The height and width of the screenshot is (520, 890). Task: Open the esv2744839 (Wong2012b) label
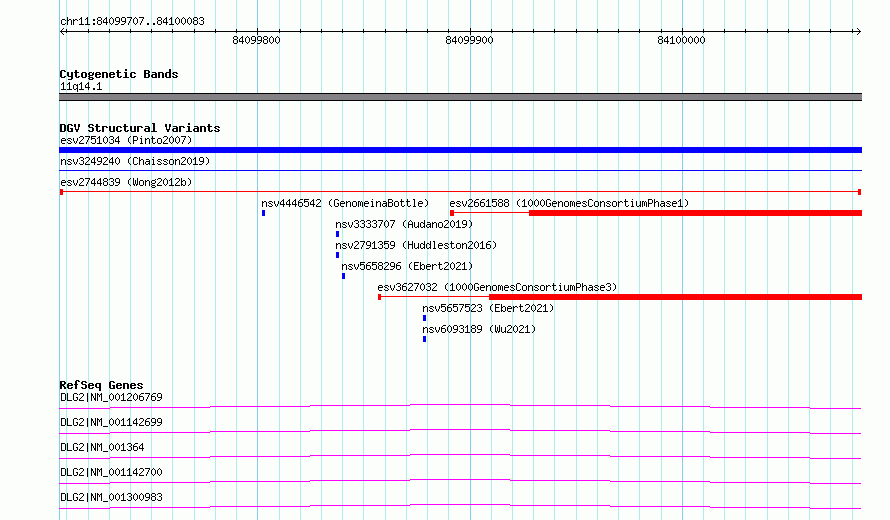pos(126,182)
